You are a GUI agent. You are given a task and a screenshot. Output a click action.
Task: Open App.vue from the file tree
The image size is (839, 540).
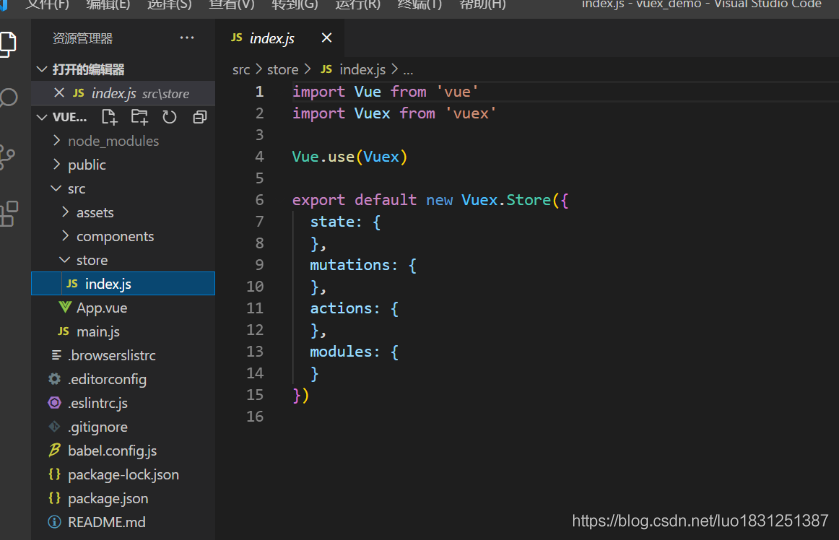[x=101, y=308]
